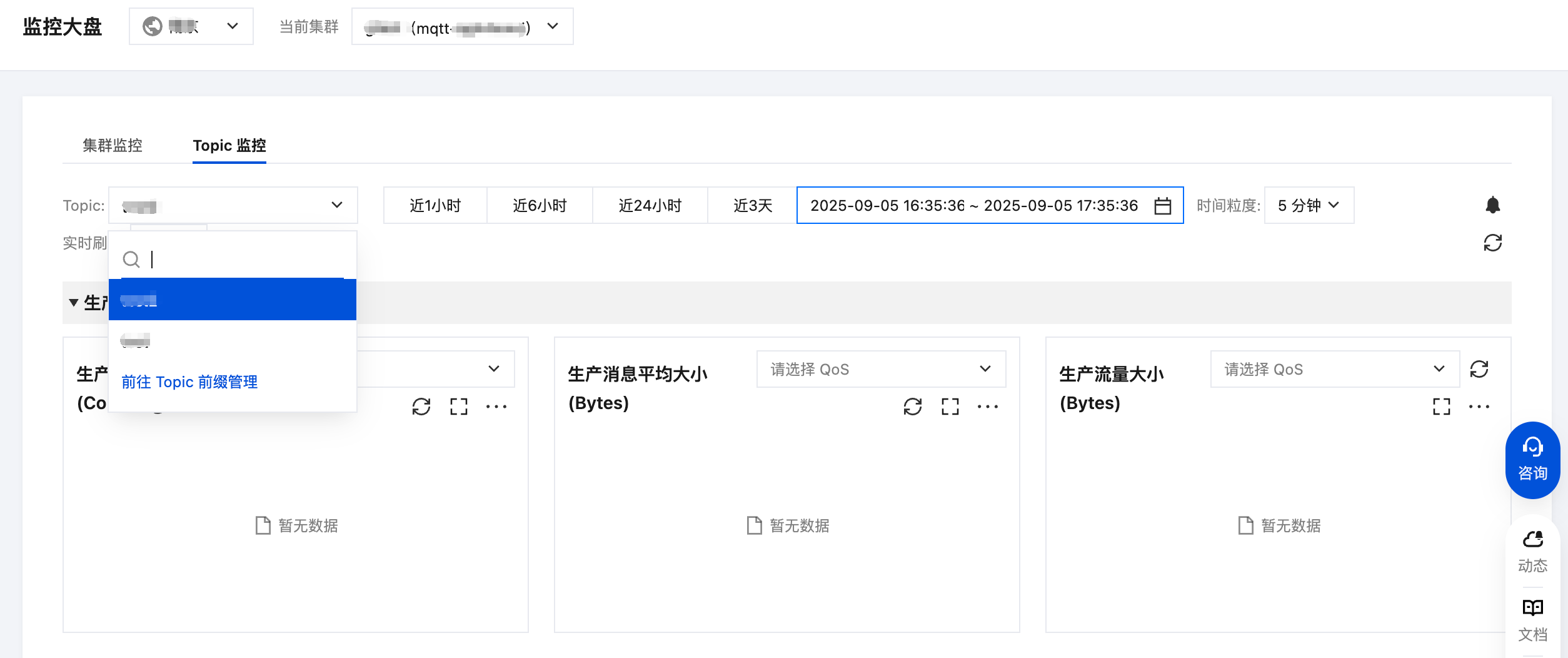
Task: Select the Topic 监控 tab
Action: (229, 146)
